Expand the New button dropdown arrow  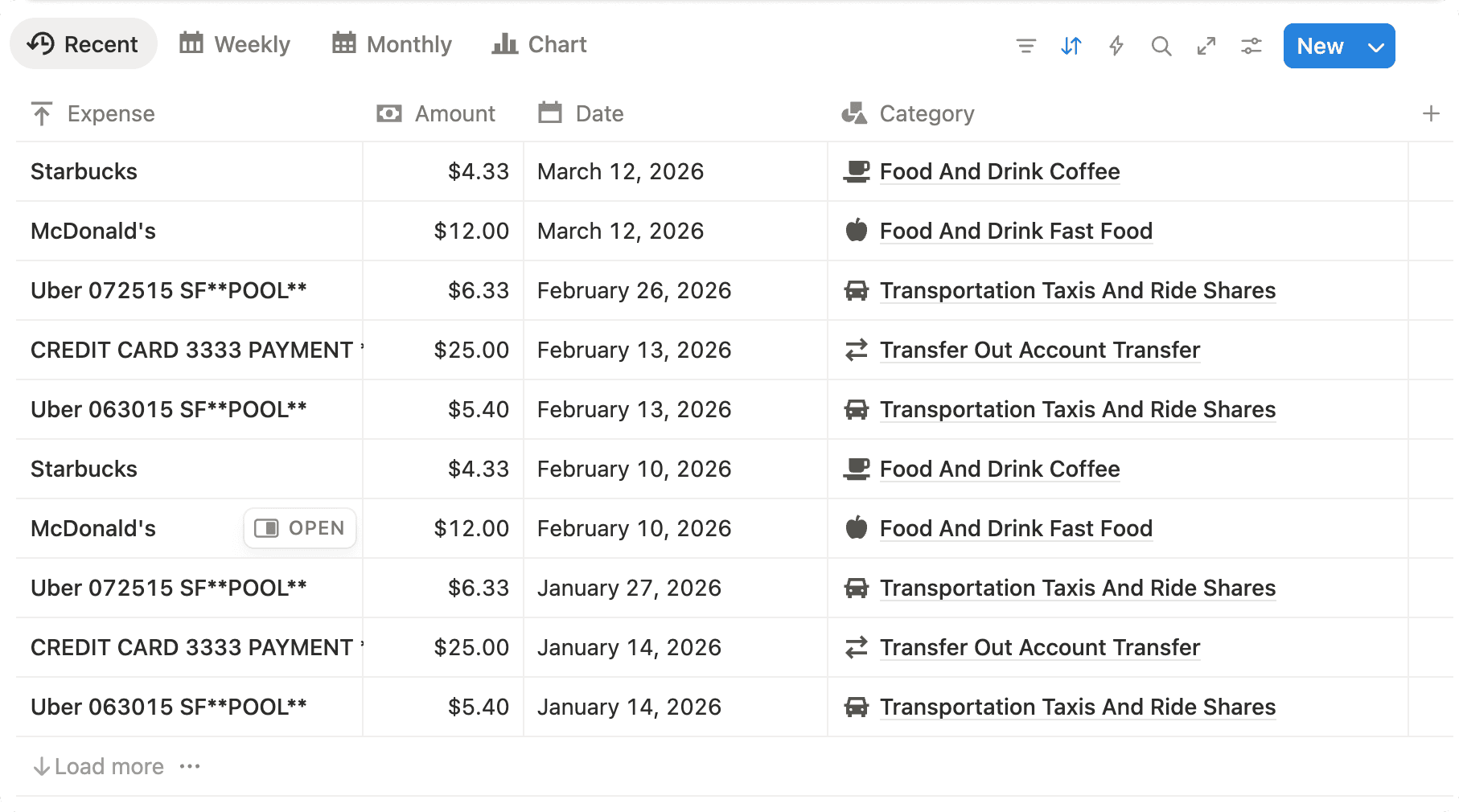point(1376,47)
